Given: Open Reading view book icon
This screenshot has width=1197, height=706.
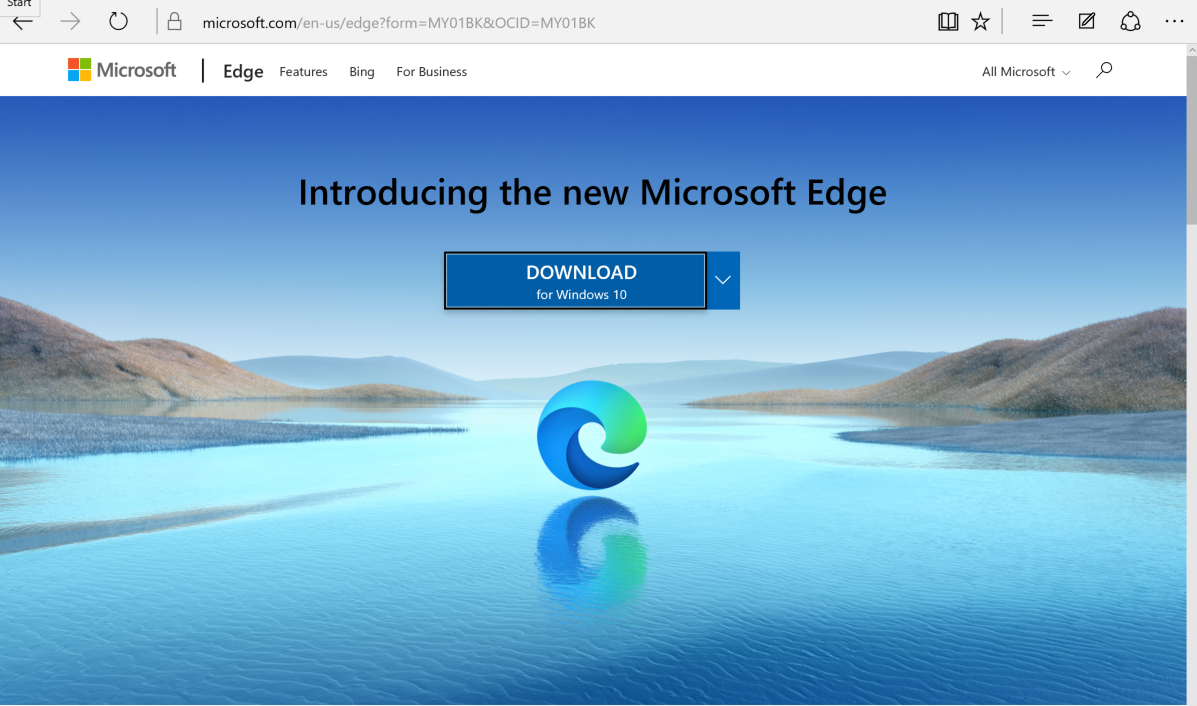Looking at the screenshot, I should click(x=948, y=21).
